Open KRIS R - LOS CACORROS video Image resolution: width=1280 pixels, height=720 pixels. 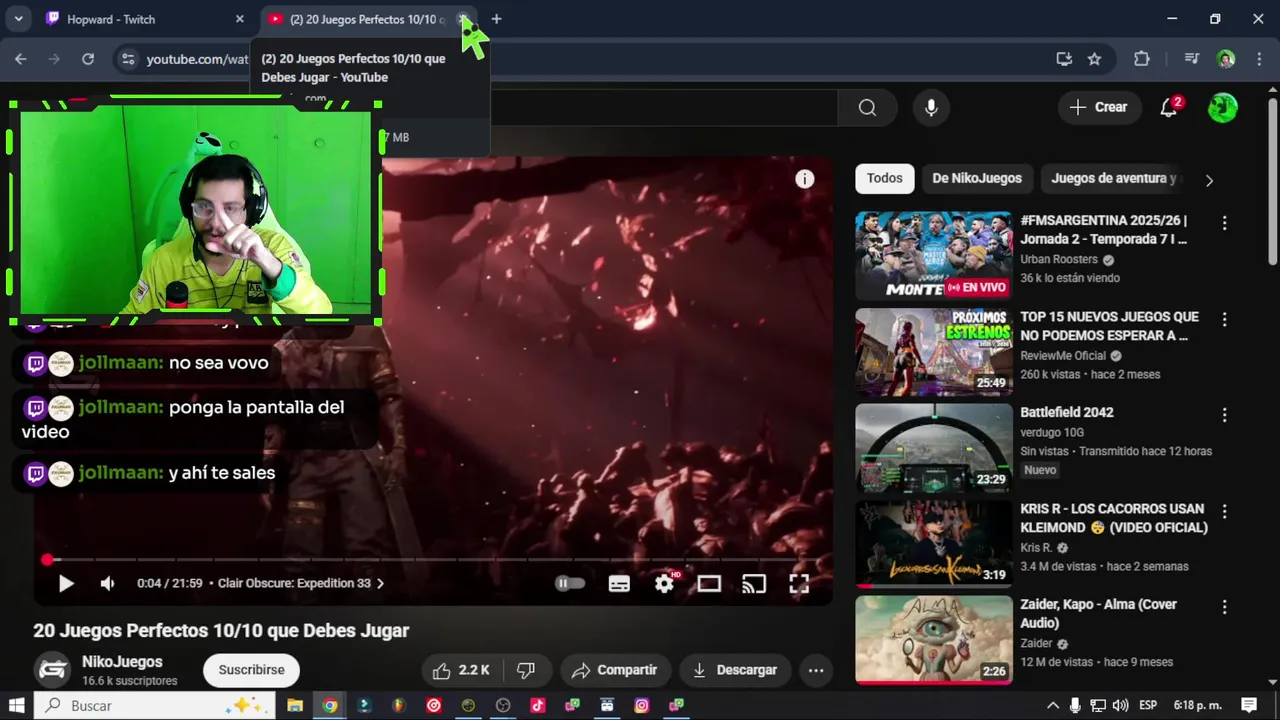[934, 544]
